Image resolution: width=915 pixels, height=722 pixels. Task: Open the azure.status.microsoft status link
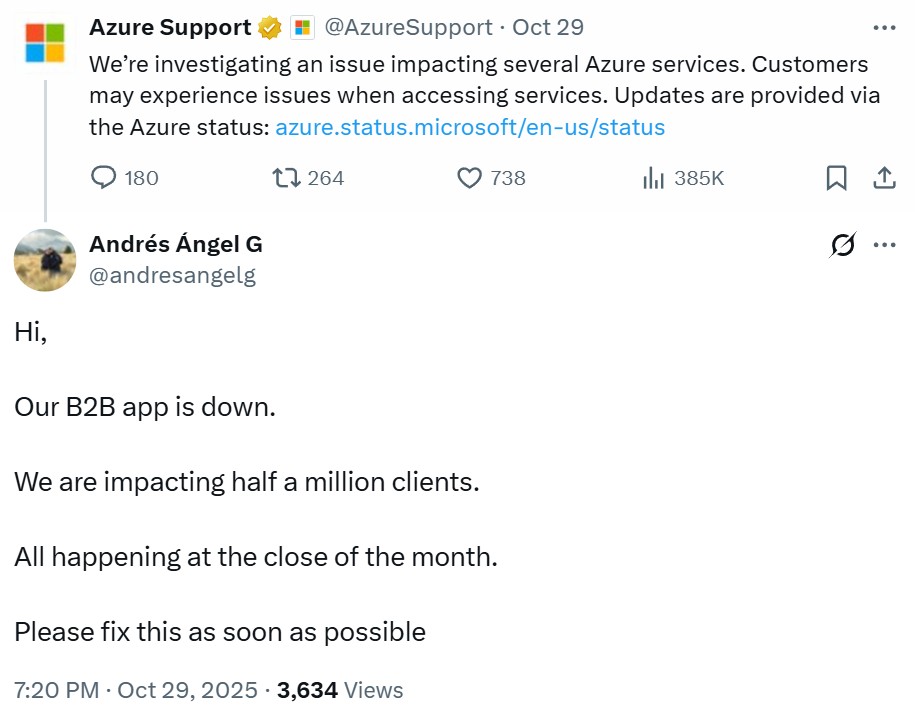(x=470, y=127)
